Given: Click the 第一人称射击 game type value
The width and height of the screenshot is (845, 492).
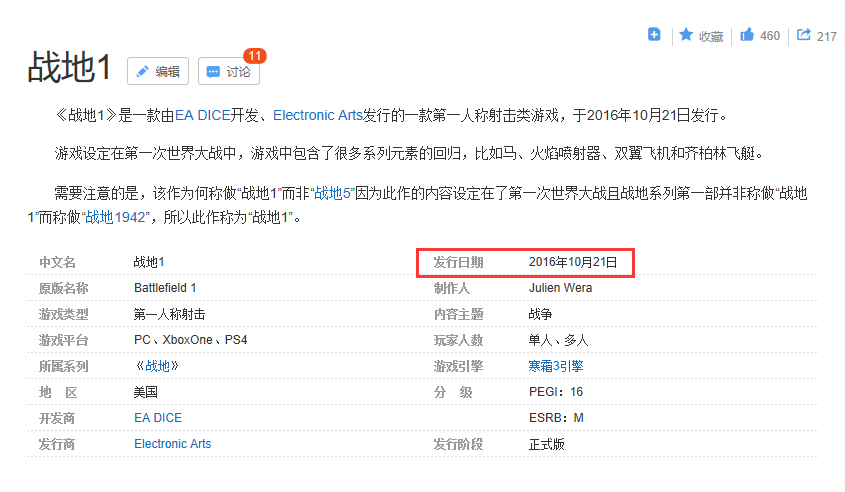Looking at the screenshot, I should pyautogui.click(x=169, y=314).
